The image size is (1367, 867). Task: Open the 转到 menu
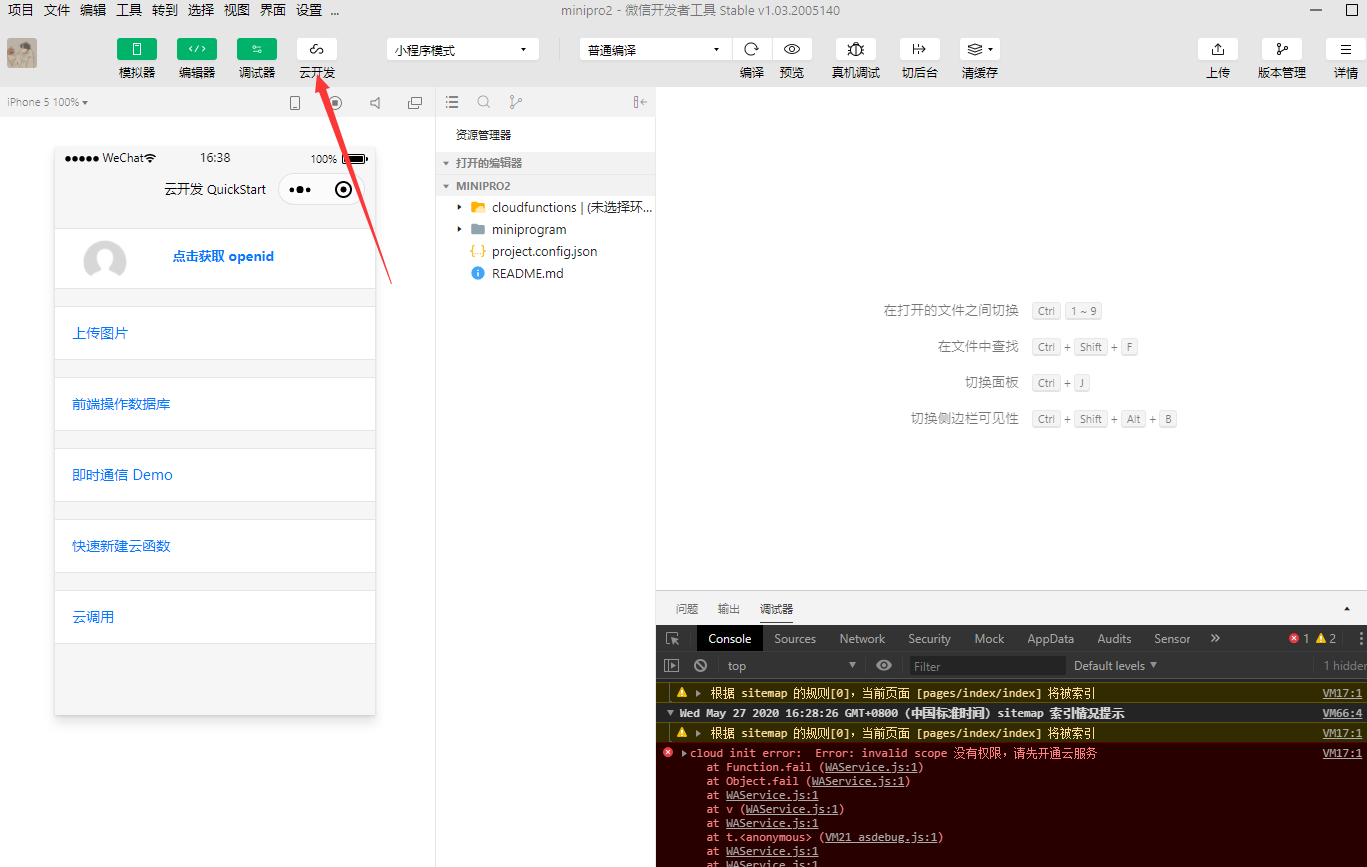click(x=165, y=10)
